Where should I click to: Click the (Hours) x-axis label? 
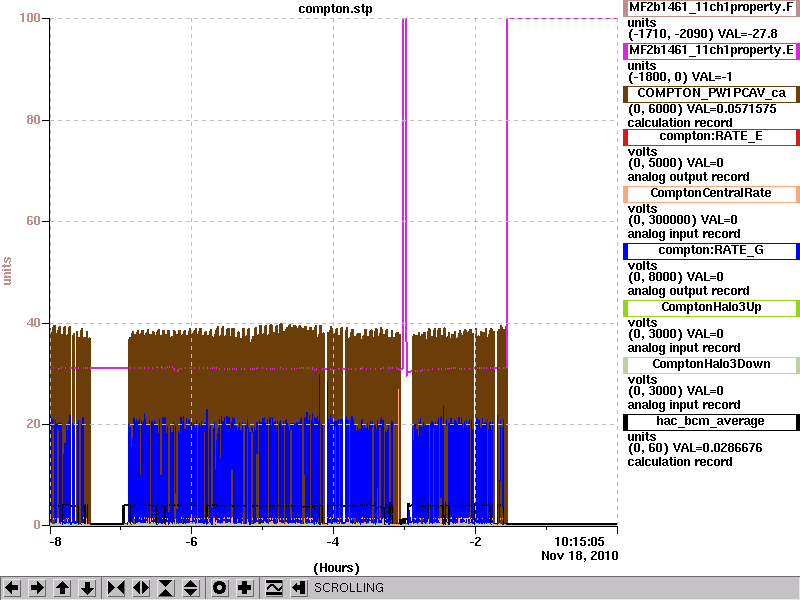click(x=336, y=568)
